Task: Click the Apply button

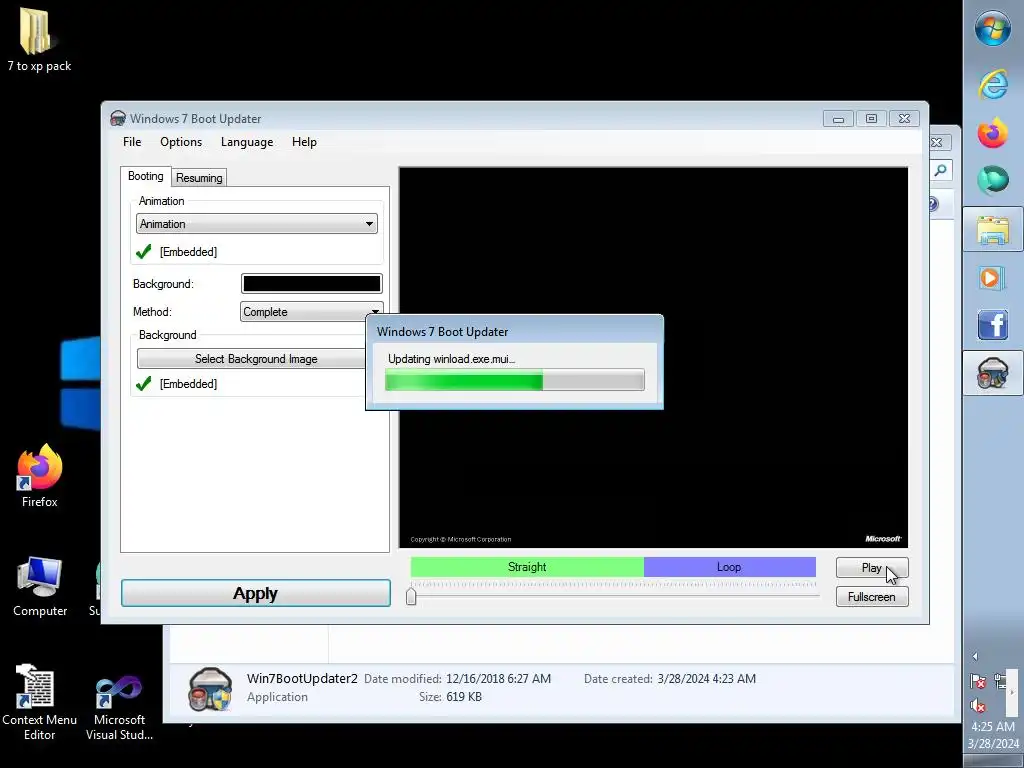Action: [x=255, y=593]
